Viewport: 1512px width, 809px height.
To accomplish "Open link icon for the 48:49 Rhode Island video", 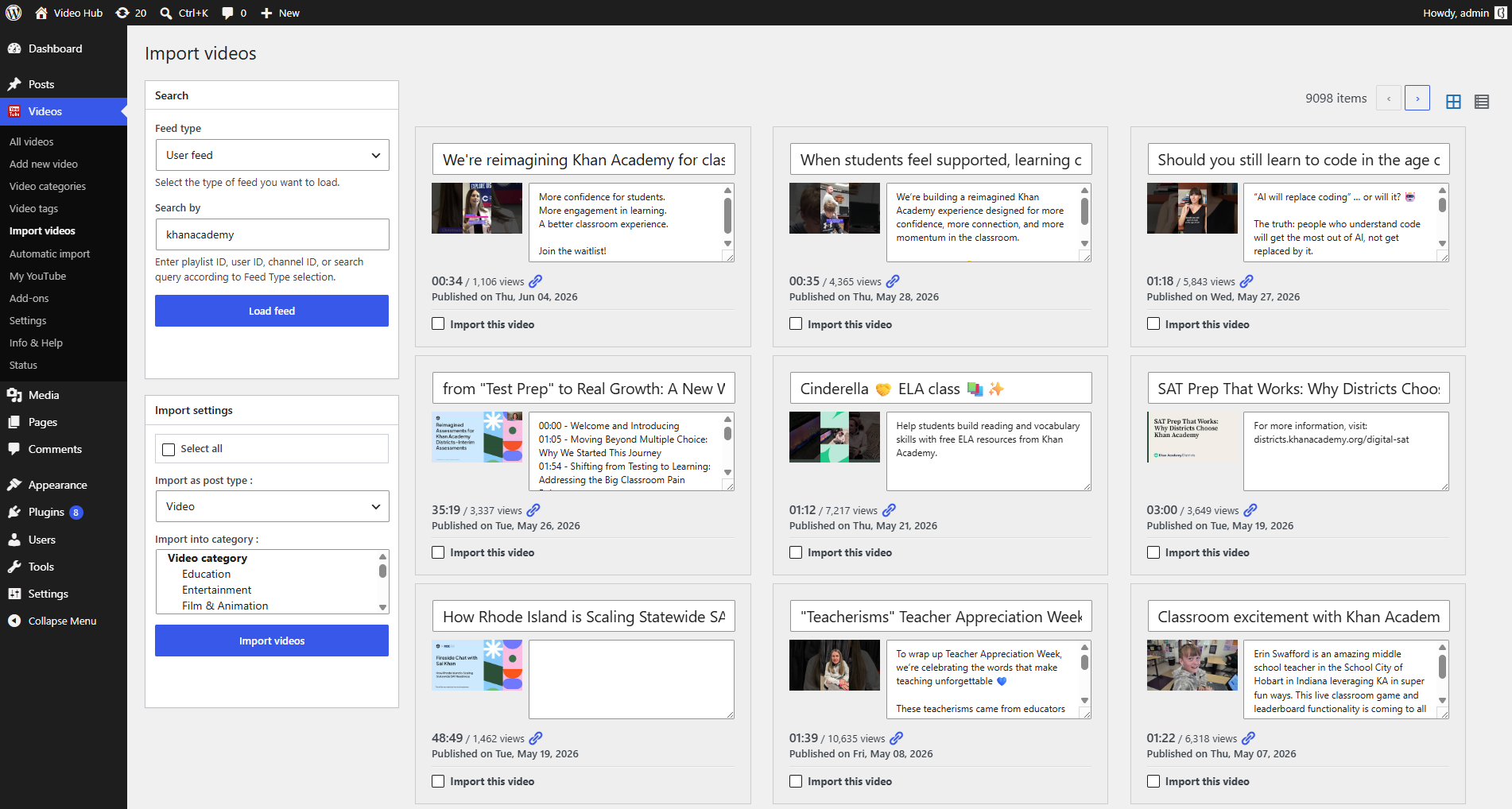I will pos(536,738).
